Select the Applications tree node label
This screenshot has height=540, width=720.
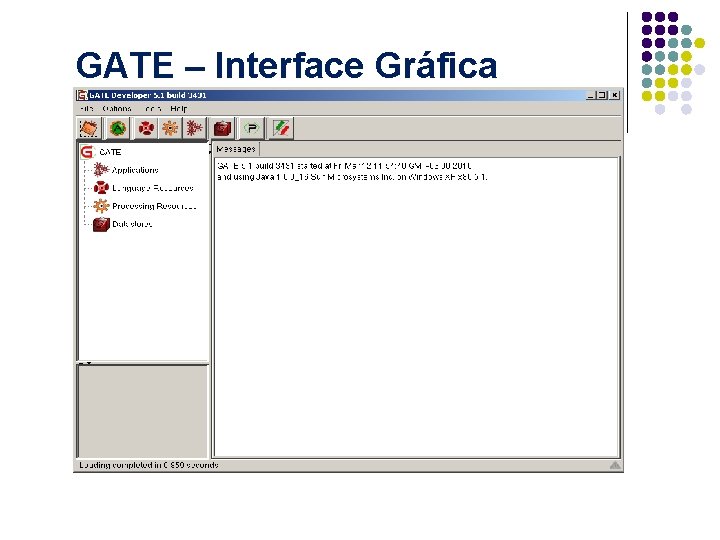tap(135, 170)
